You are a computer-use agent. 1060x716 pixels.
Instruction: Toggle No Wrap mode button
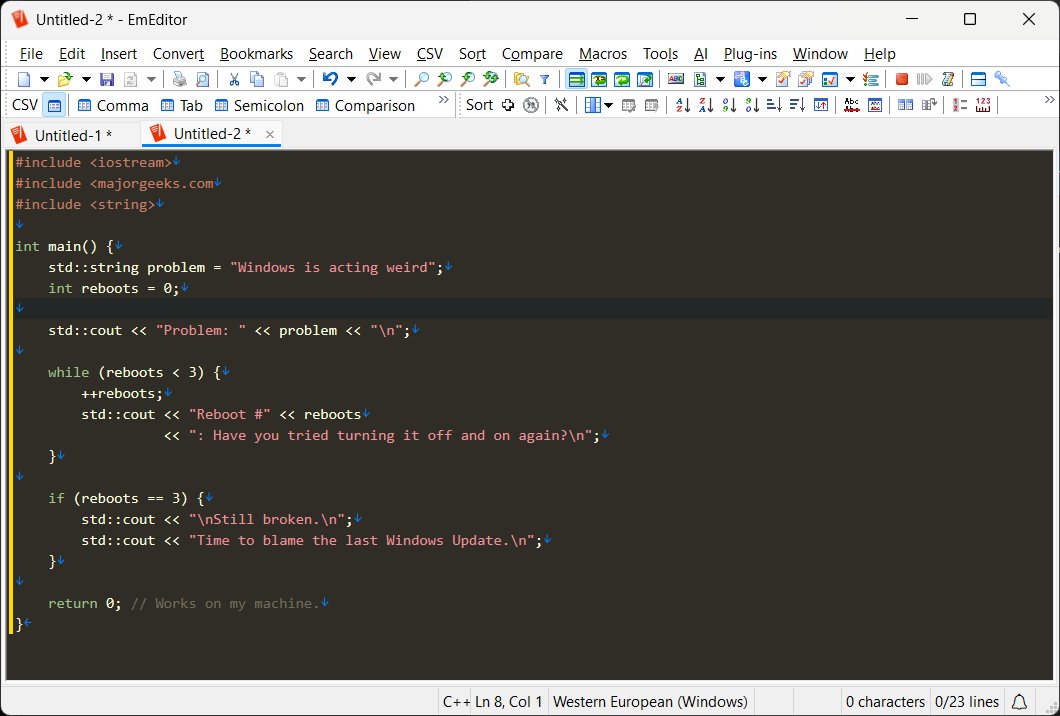pos(576,79)
